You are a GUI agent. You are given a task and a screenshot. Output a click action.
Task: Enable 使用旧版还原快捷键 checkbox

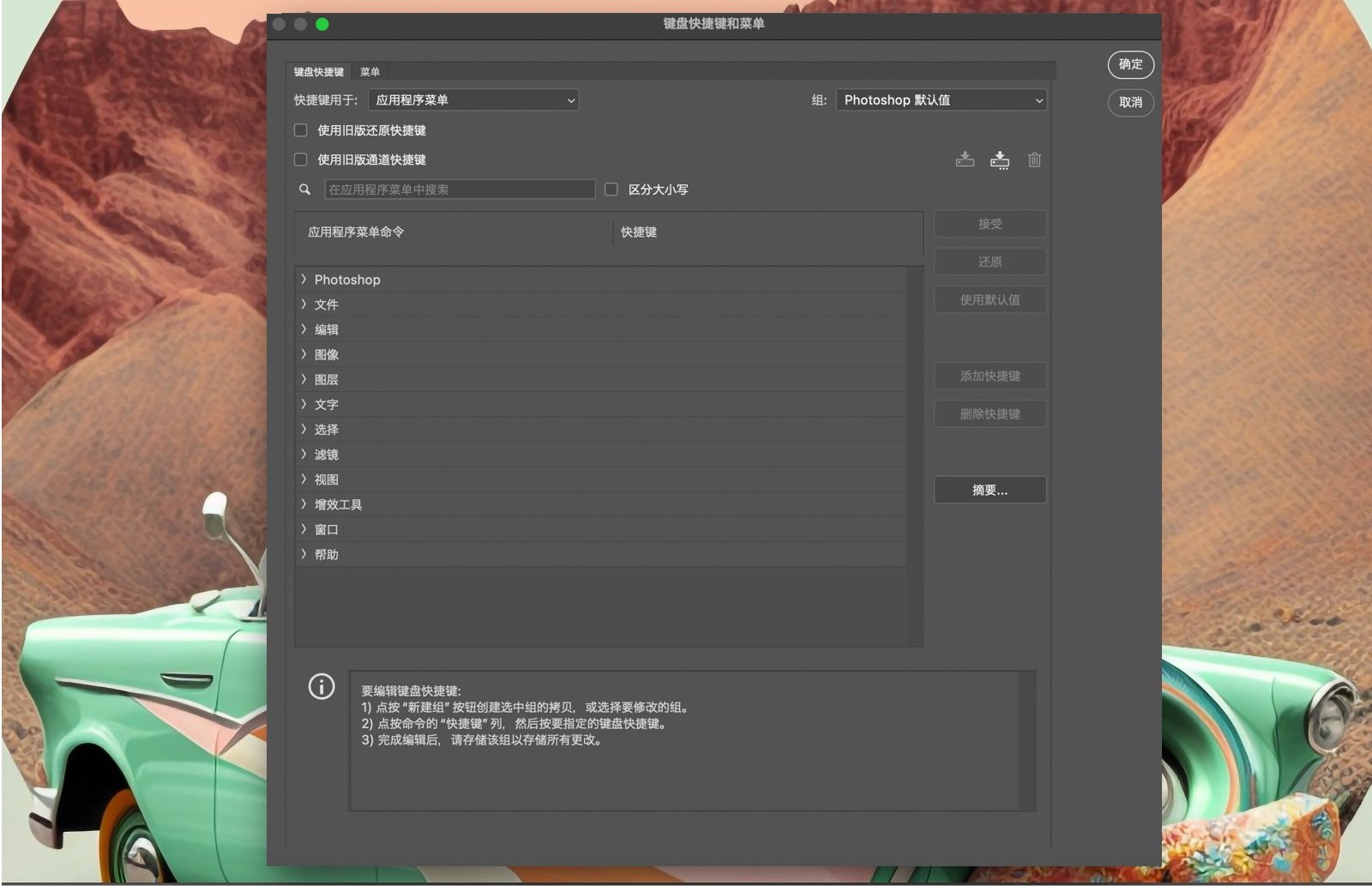coord(300,130)
